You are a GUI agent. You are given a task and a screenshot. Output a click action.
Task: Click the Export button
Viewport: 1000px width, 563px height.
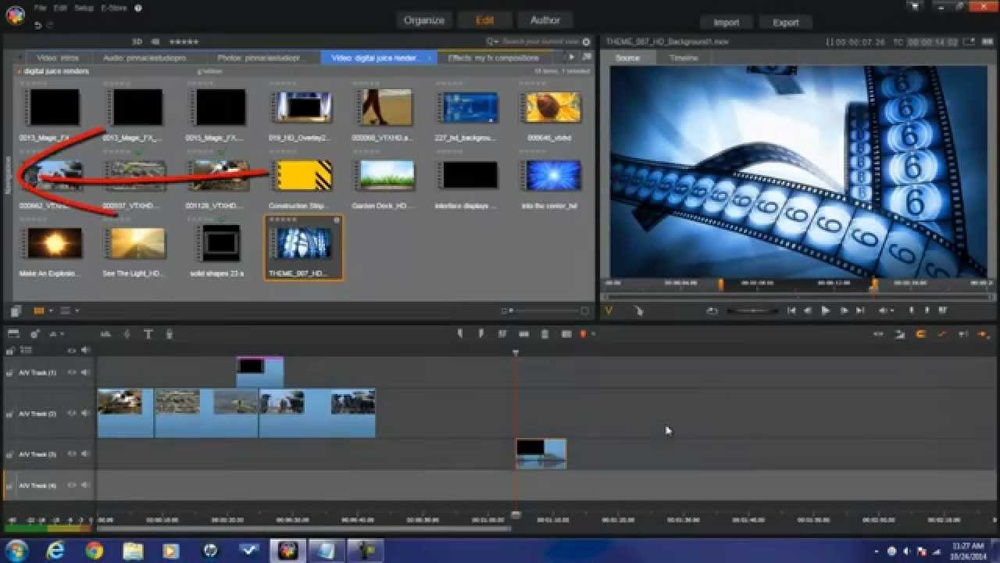pyautogui.click(x=786, y=22)
